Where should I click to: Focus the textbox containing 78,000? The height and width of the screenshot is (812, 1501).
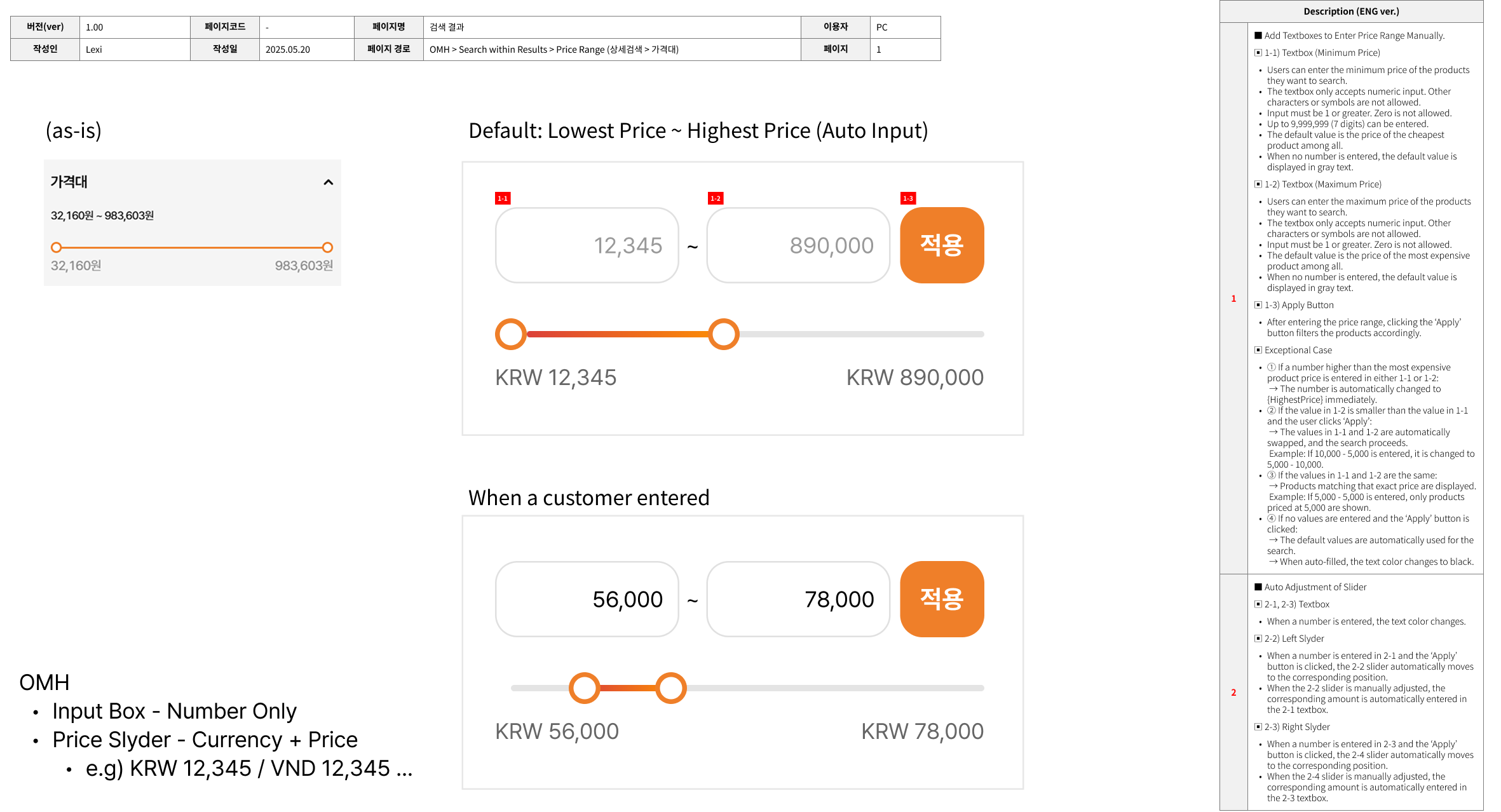pos(798,599)
